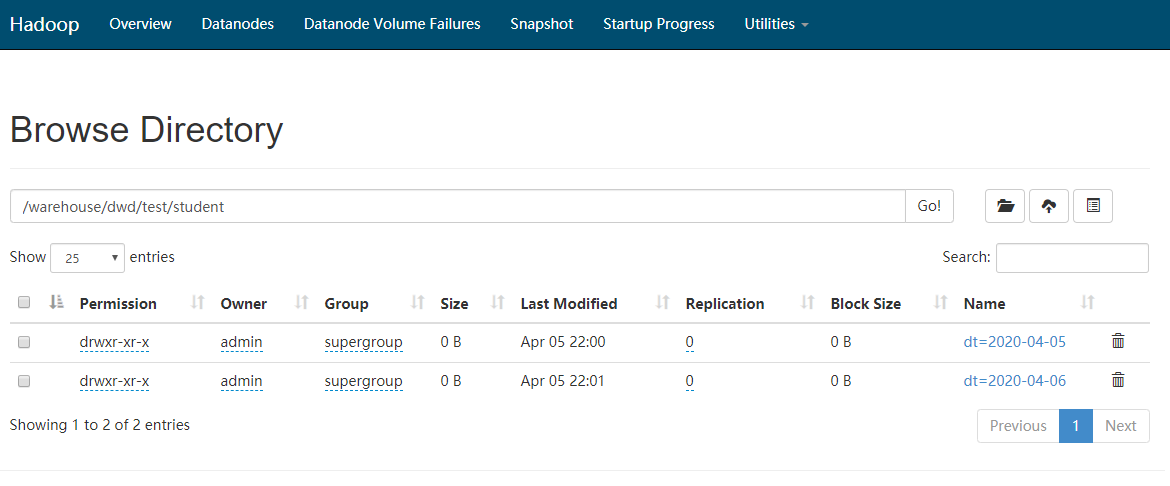Check the box for the dt=2020-04-06 row
The image size is (1170, 486).
(x=24, y=381)
